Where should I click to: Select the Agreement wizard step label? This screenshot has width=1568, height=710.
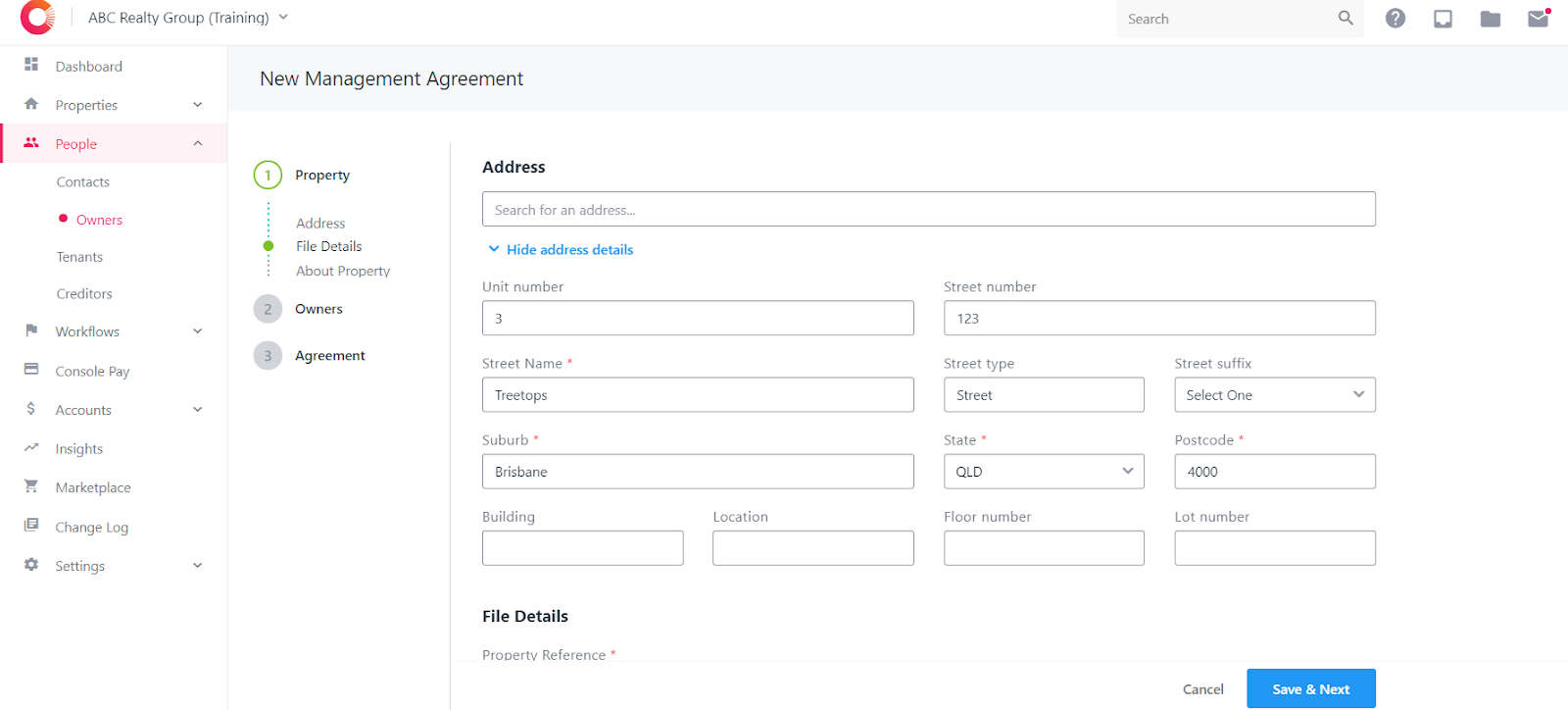[x=330, y=356]
